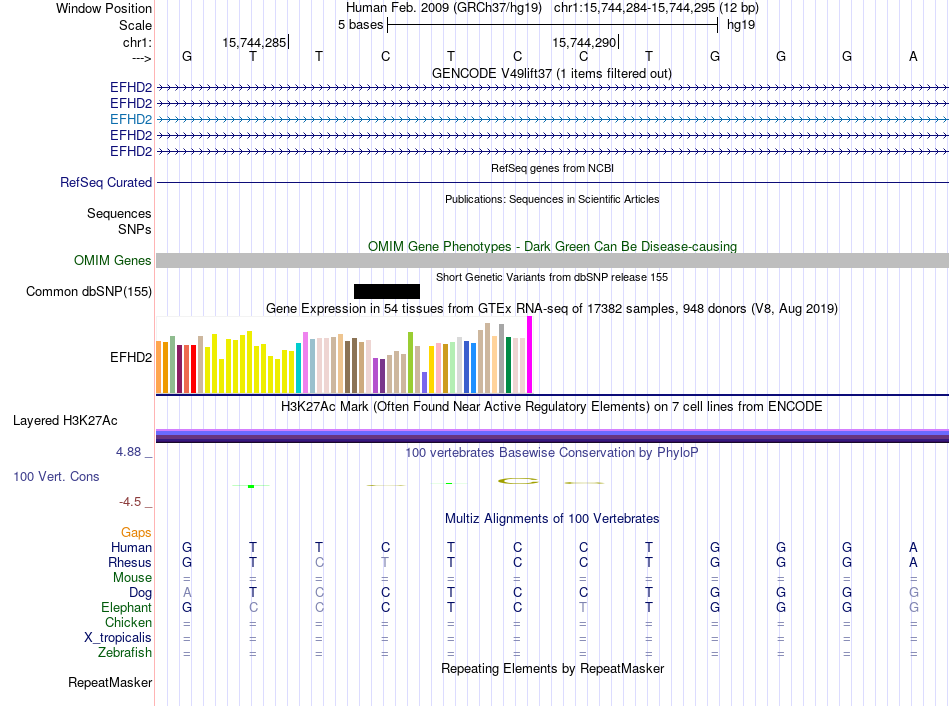This screenshot has width=950, height=706.
Task: Open the Common dbSNP(155) track label
Action: [89, 291]
